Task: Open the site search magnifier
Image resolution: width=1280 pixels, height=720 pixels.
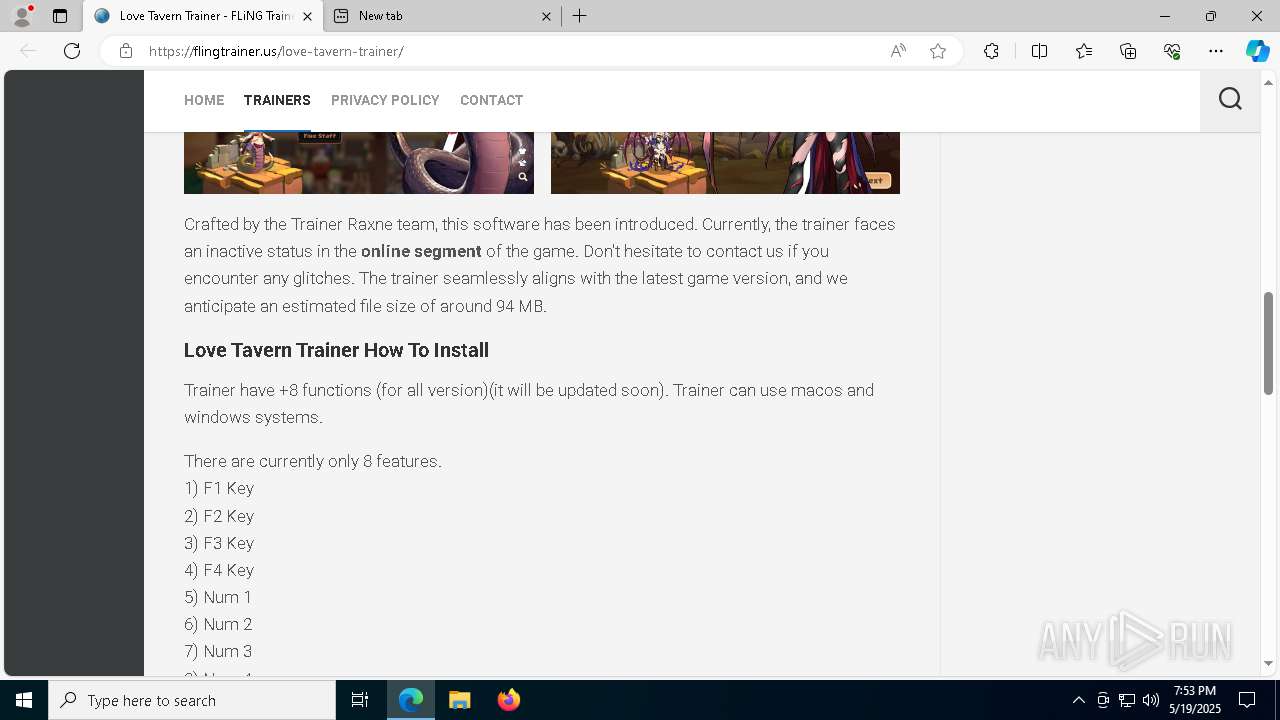Action: 1230,99
